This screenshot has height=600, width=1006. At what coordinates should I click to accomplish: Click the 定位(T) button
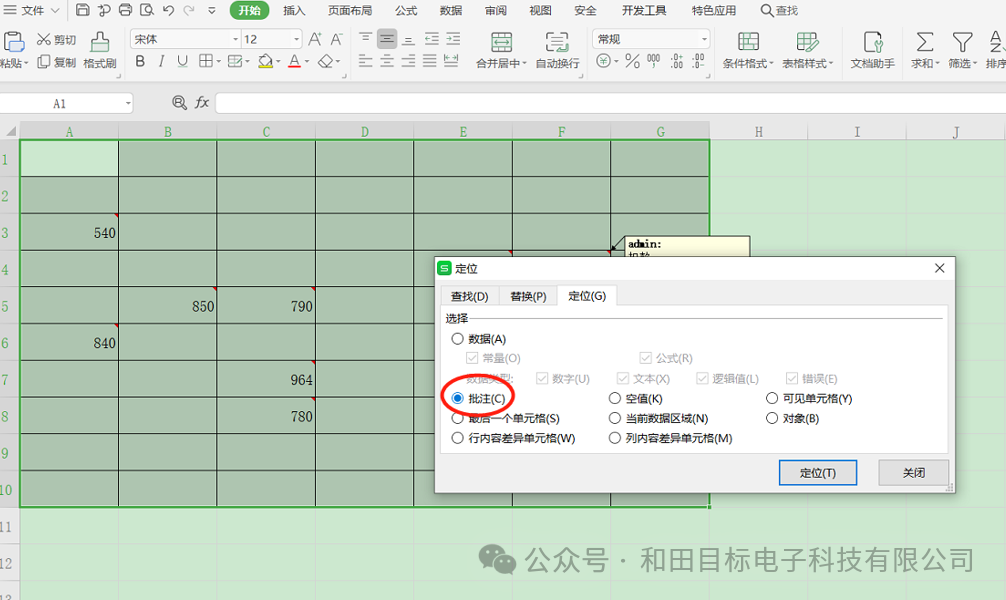(x=818, y=473)
